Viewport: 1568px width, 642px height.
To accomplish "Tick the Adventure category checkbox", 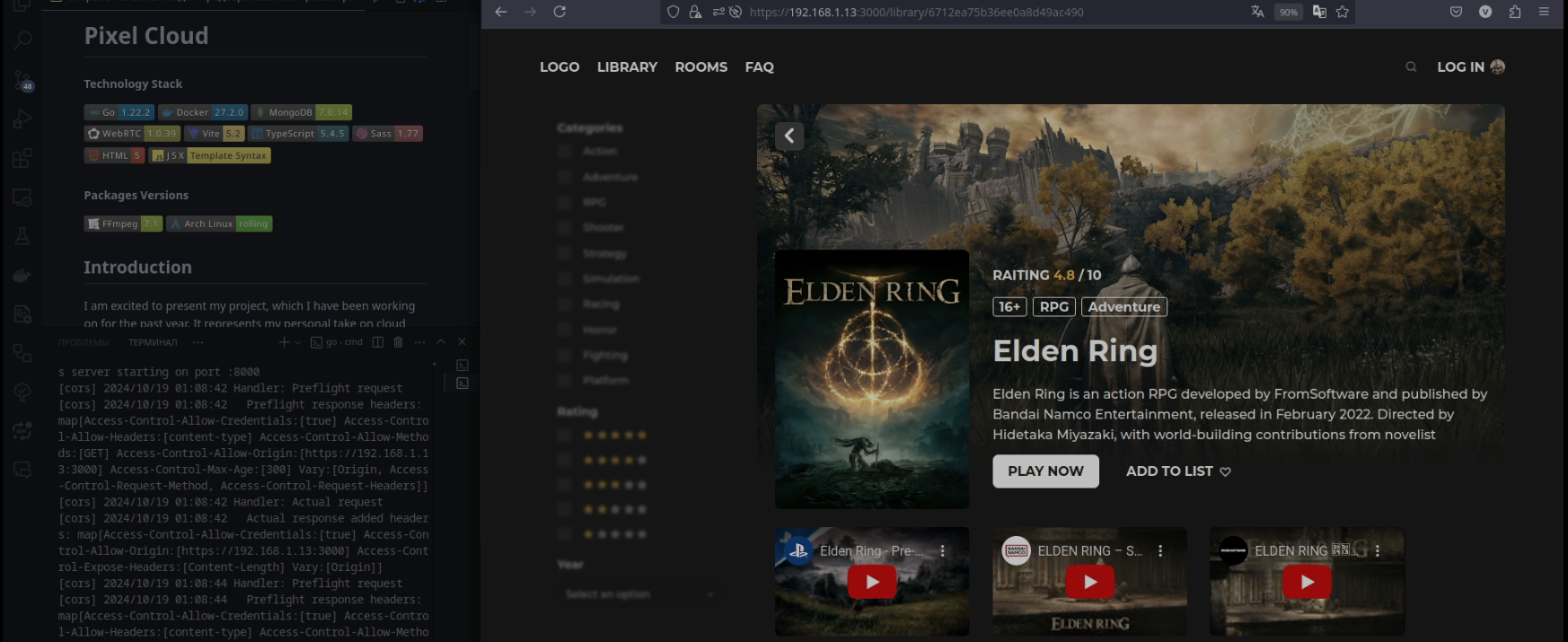I will [564, 177].
